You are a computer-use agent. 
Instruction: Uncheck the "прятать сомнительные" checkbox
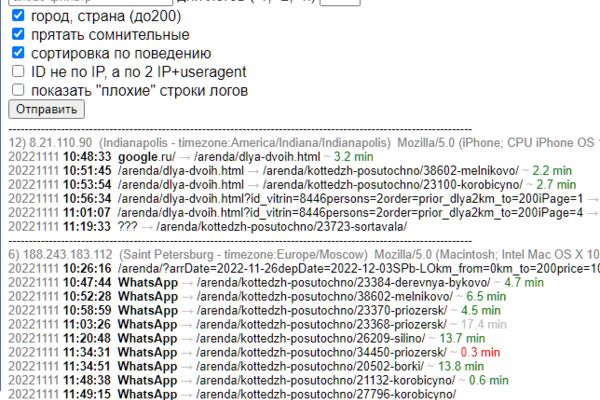[18, 34]
